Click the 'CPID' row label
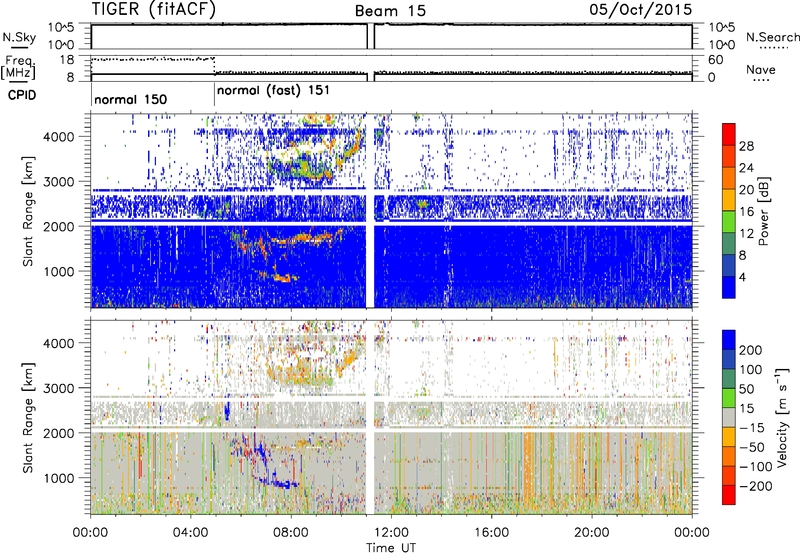This screenshot has width=800, height=554. point(22,95)
